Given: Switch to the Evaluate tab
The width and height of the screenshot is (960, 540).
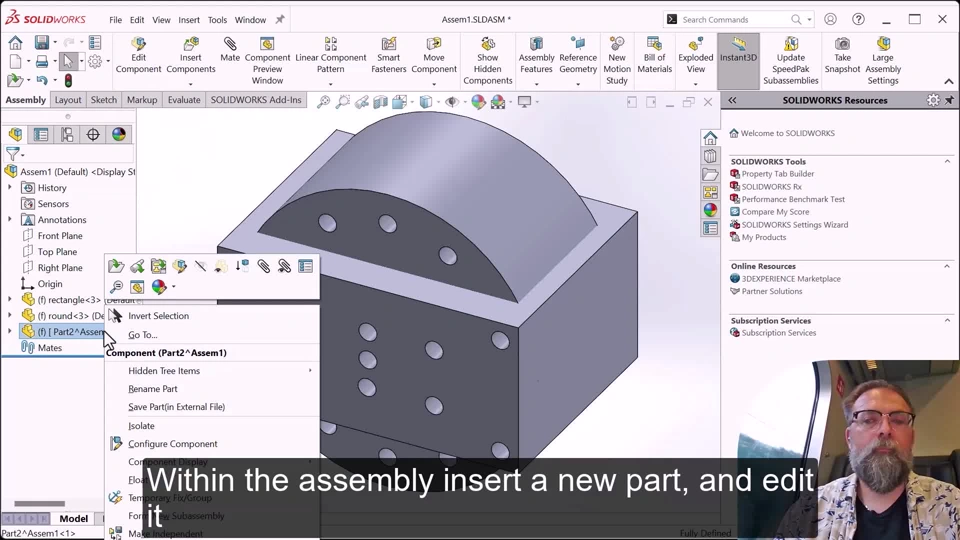Looking at the screenshot, I should tap(184, 100).
